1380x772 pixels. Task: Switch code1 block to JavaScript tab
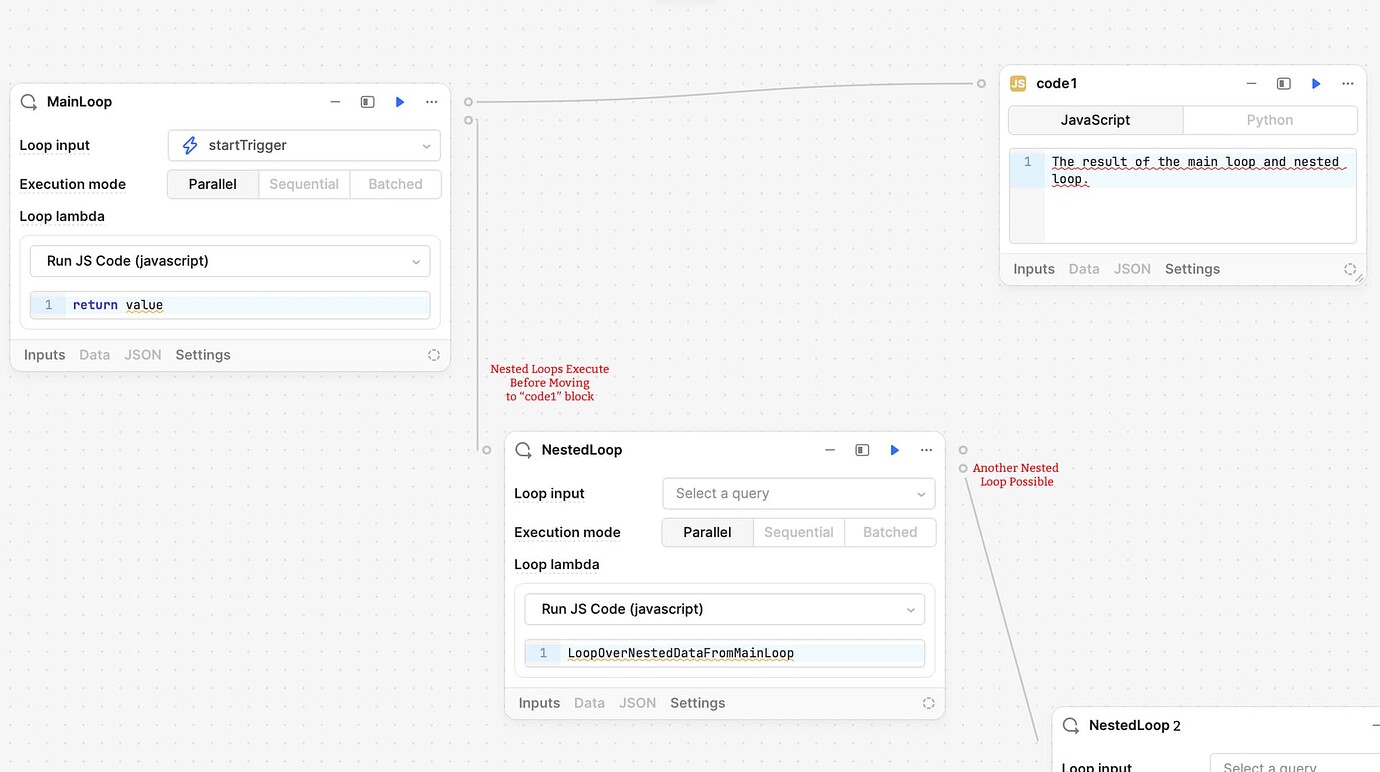(x=1096, y=120)
